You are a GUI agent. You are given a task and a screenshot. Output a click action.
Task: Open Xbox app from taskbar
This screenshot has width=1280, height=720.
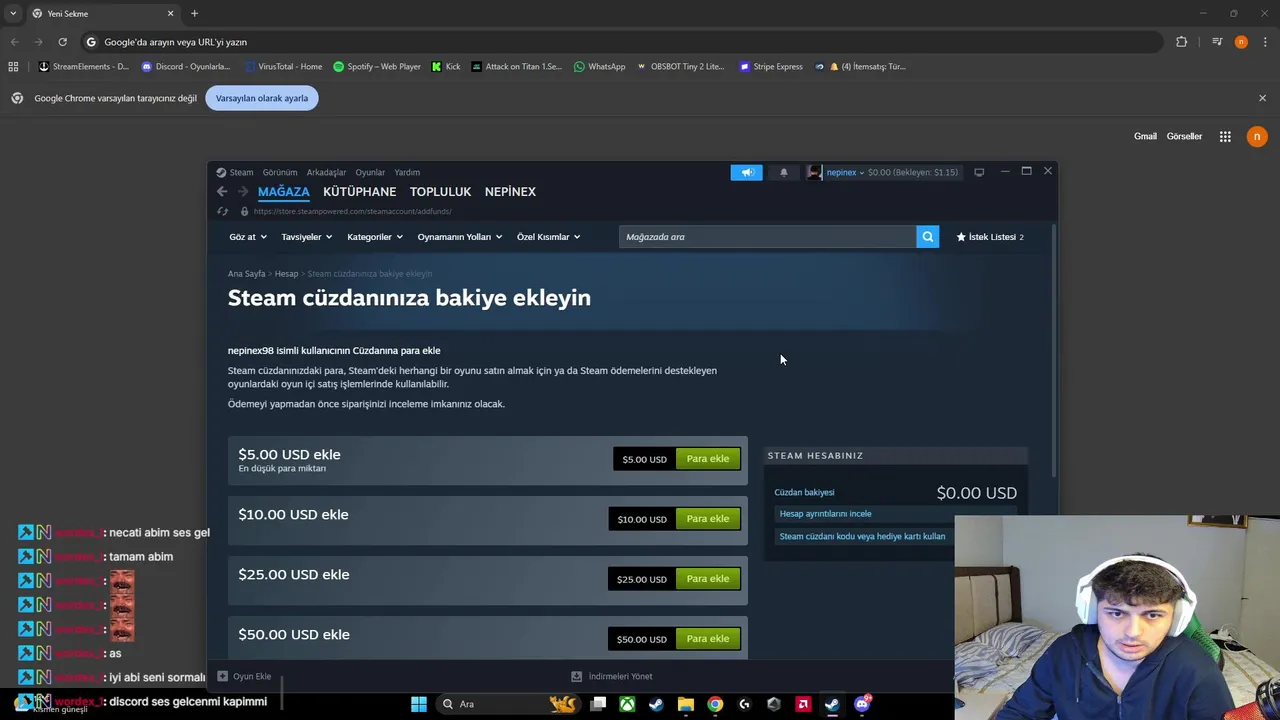click(x=627, y=704)
